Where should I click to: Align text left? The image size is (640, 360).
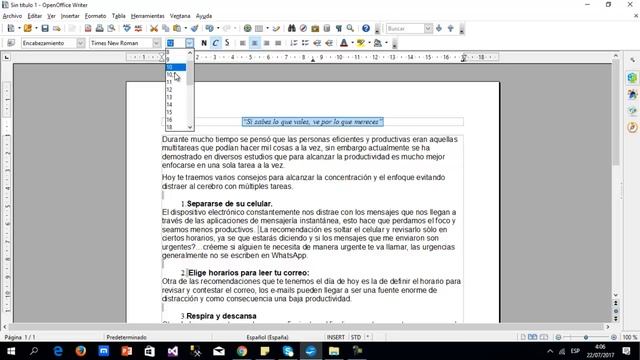(x=242, y=43)
